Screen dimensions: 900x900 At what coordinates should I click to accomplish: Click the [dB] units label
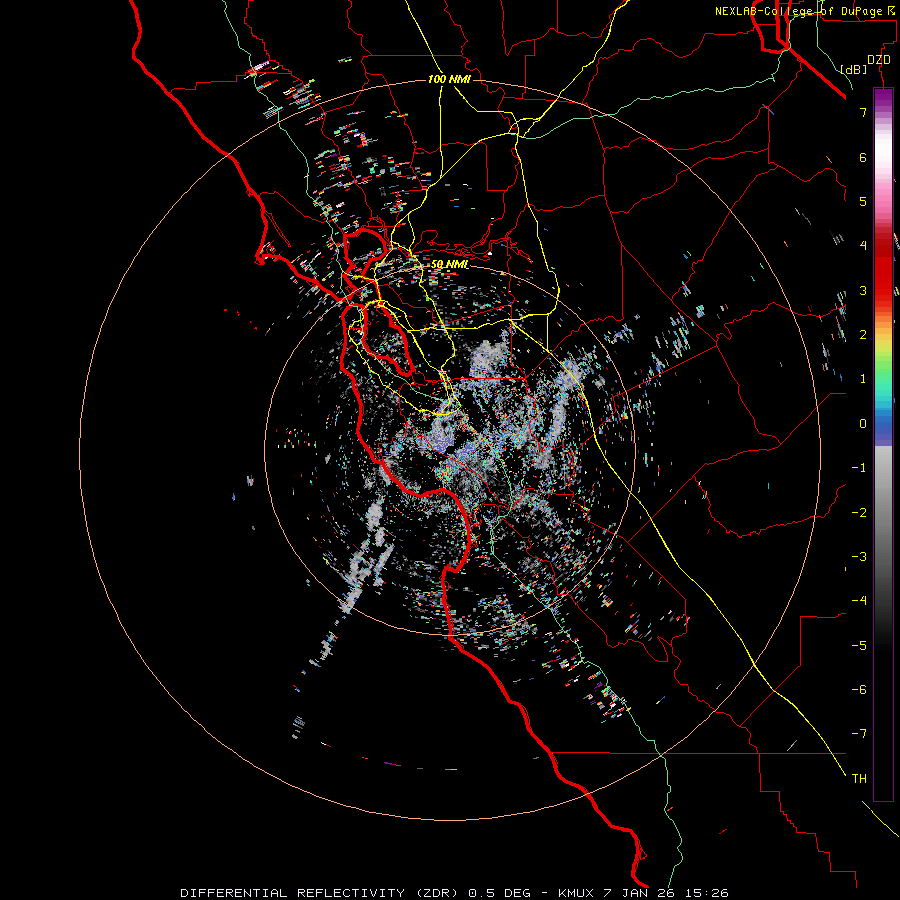(854, 69)
